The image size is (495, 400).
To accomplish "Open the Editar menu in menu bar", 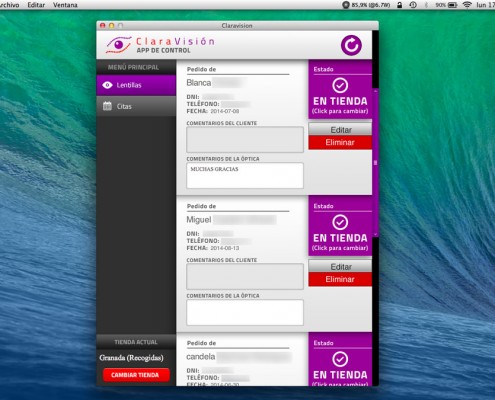I will pyautogui.click(x=36, y=5).
